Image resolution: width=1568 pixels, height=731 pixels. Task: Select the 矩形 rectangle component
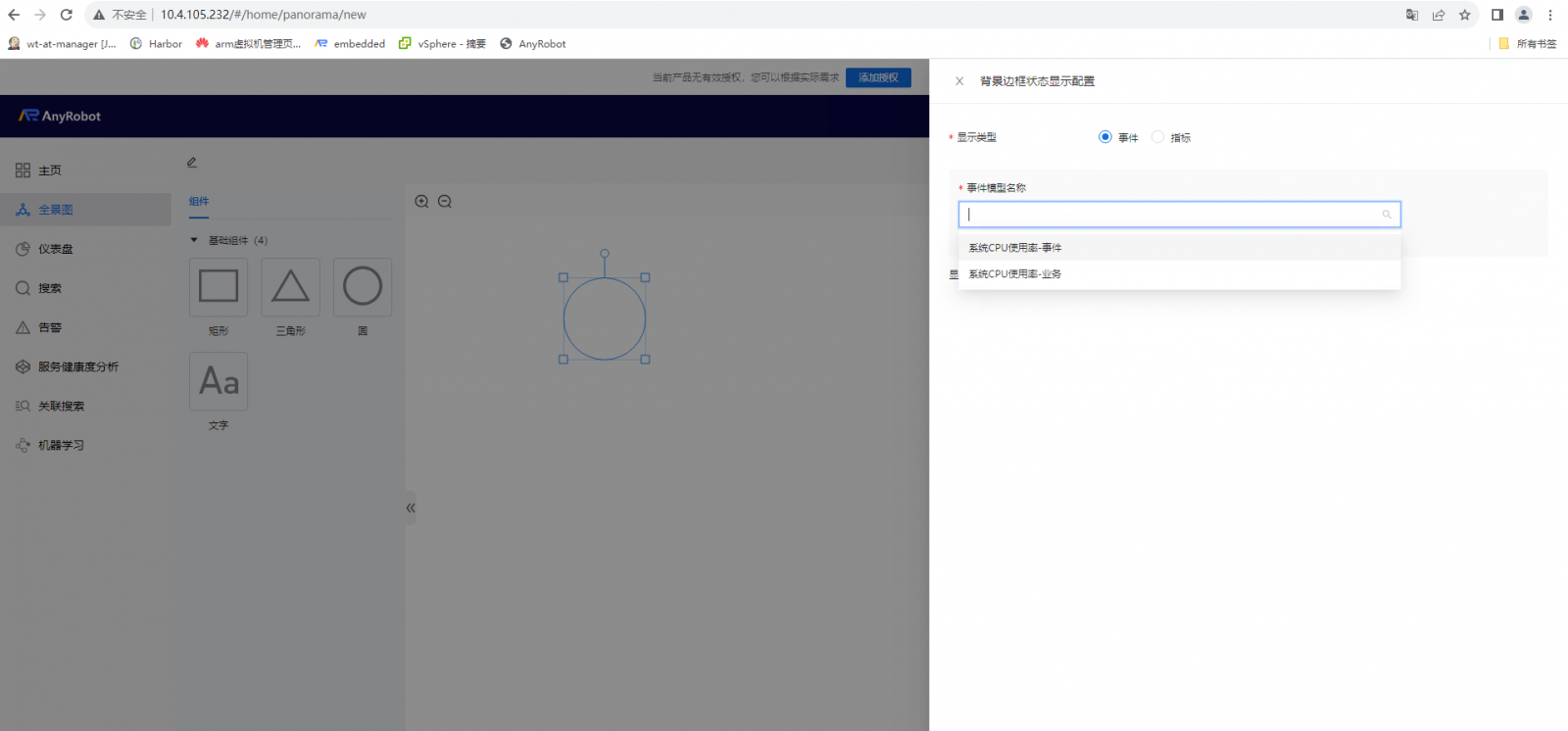pyautogui.click(x=219, y=287)
